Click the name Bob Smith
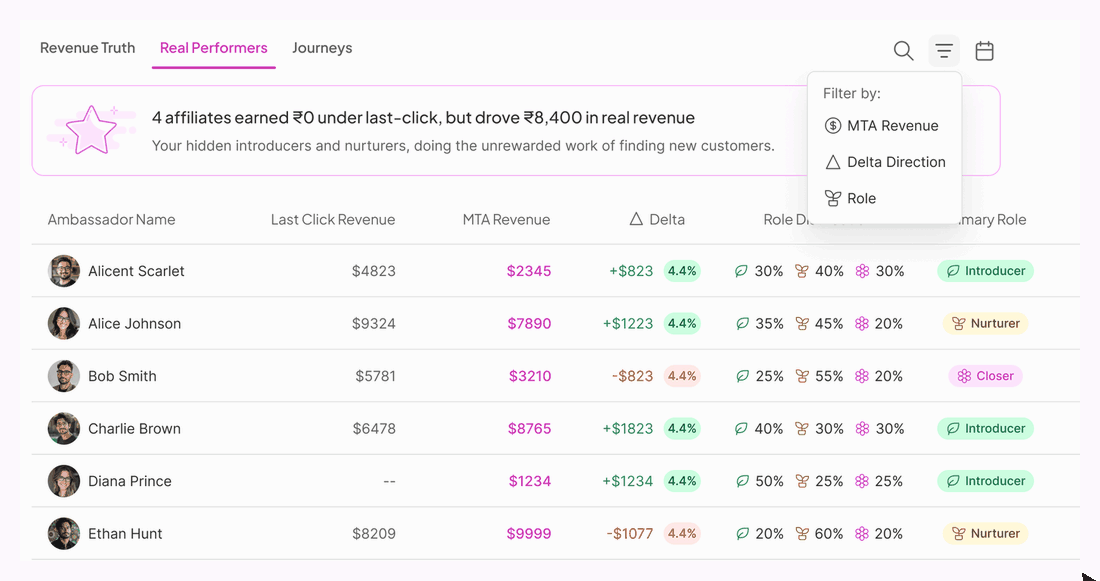 [x=122, y=376]
